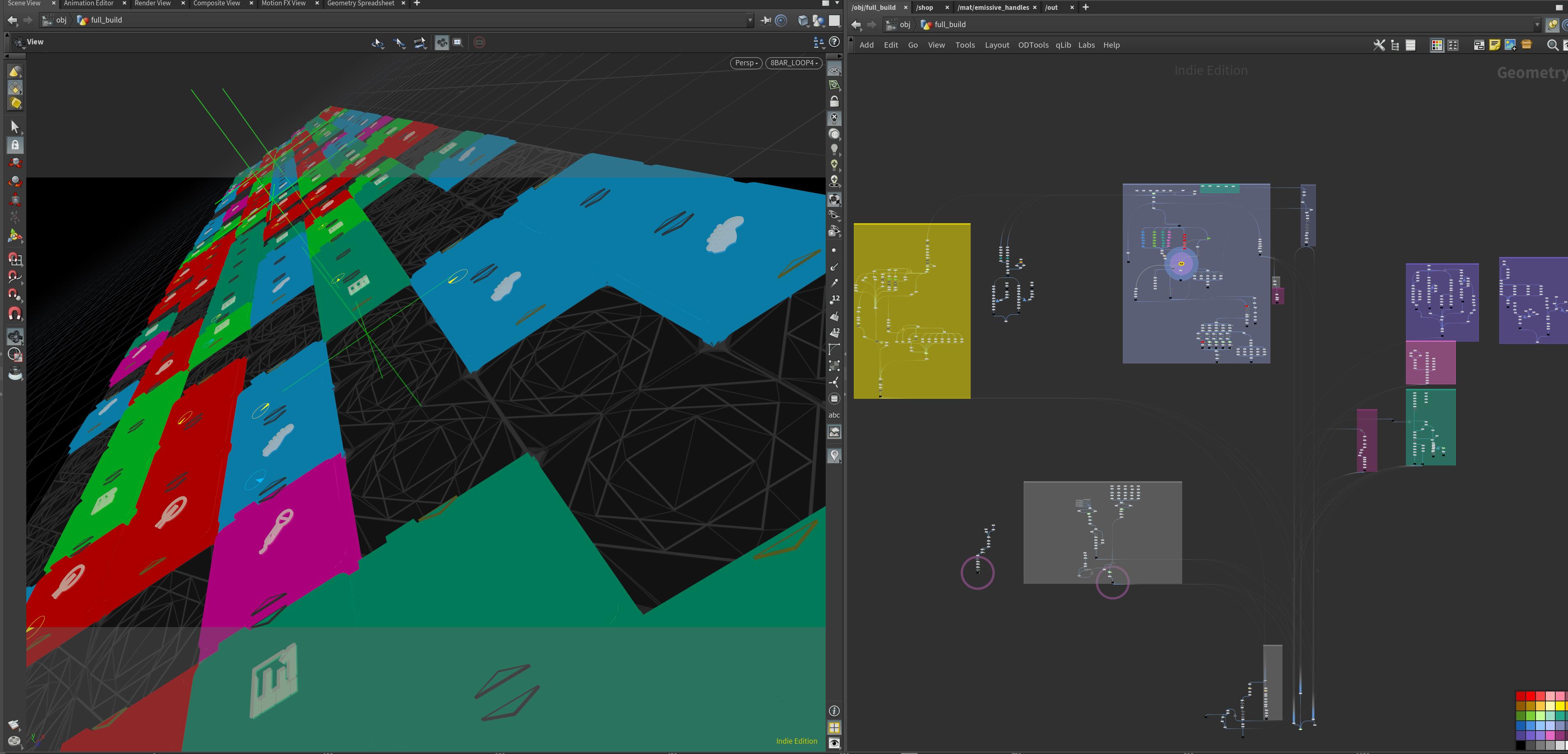Open the 8BAR_LOOP4 camera dropdown
Screen dimensions: 1568x754
794,63
